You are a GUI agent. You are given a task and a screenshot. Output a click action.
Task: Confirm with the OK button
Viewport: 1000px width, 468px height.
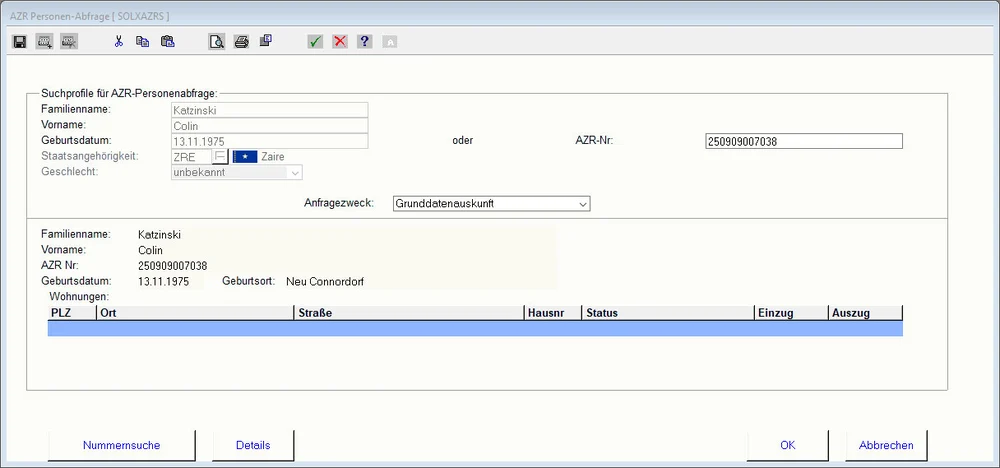tap(787, 445)
